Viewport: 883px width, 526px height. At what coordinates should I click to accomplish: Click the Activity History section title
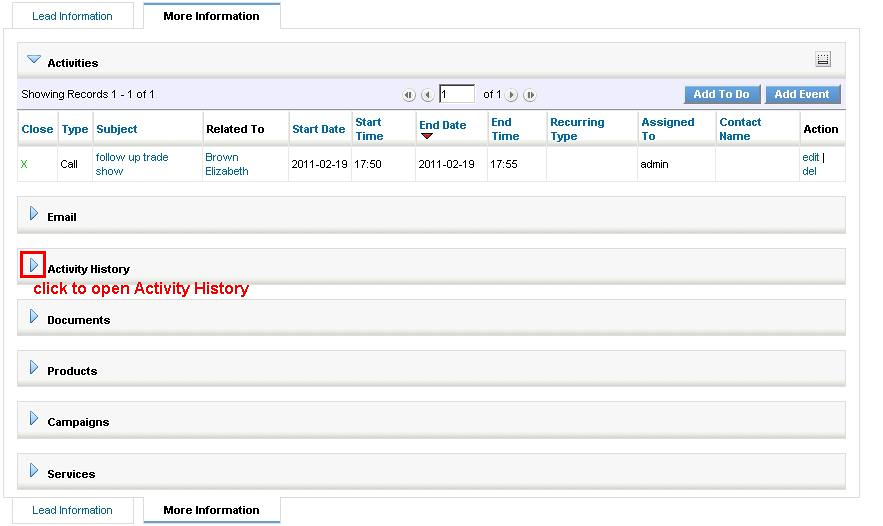(88, 269)
